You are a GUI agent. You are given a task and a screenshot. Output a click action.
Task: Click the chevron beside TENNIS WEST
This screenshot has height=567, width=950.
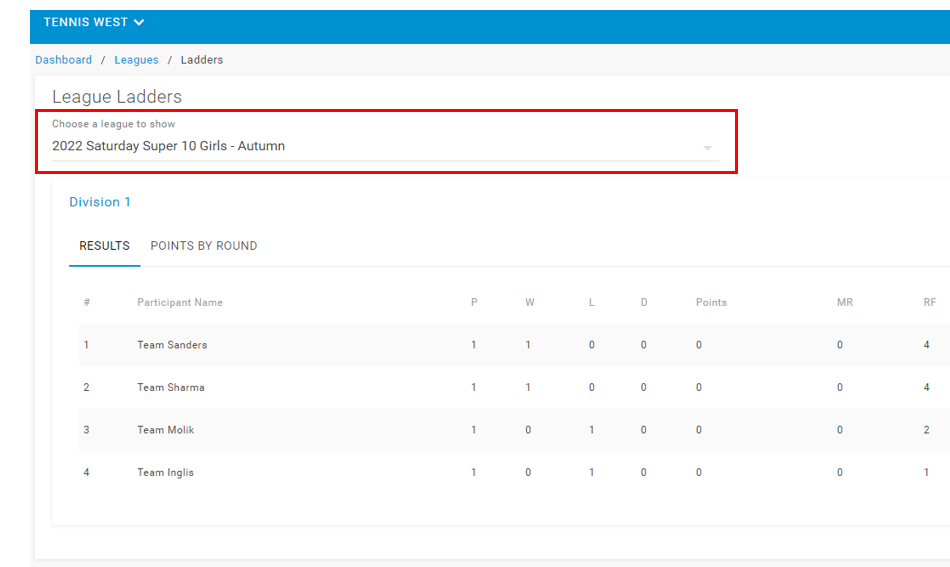(139, 22)
